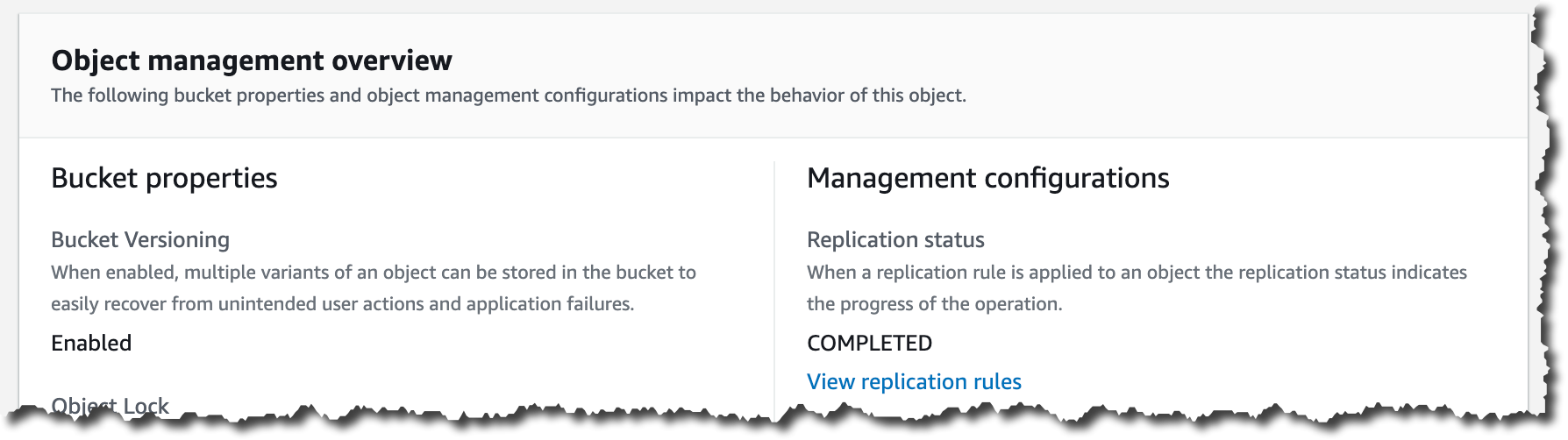This screenshot has width=1568, height=440.
Task: Click the text "the progress of the operation."
Action: (934, 304)
